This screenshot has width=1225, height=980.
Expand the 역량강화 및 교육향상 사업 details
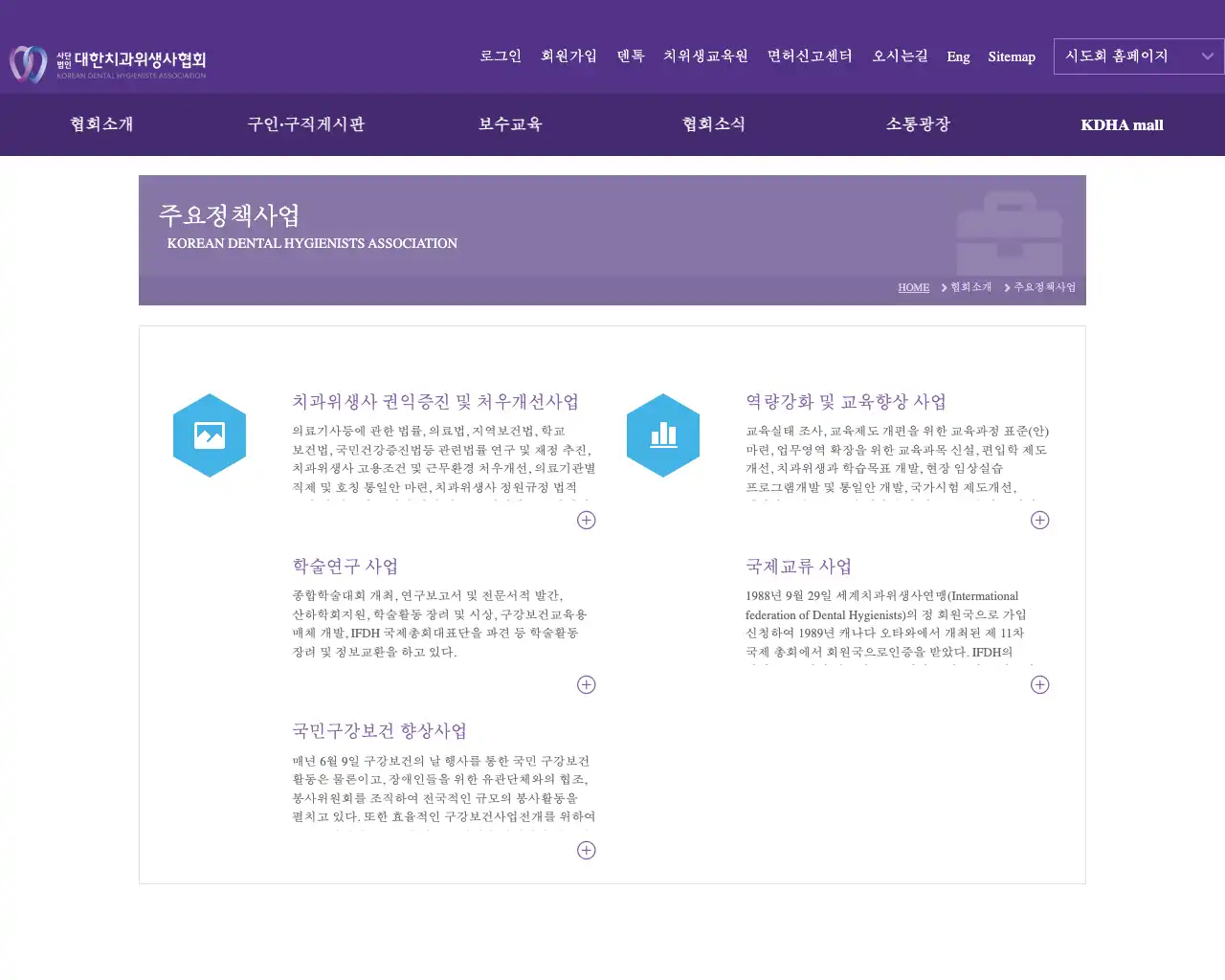pyautogui.click(x=1039, y=520)
